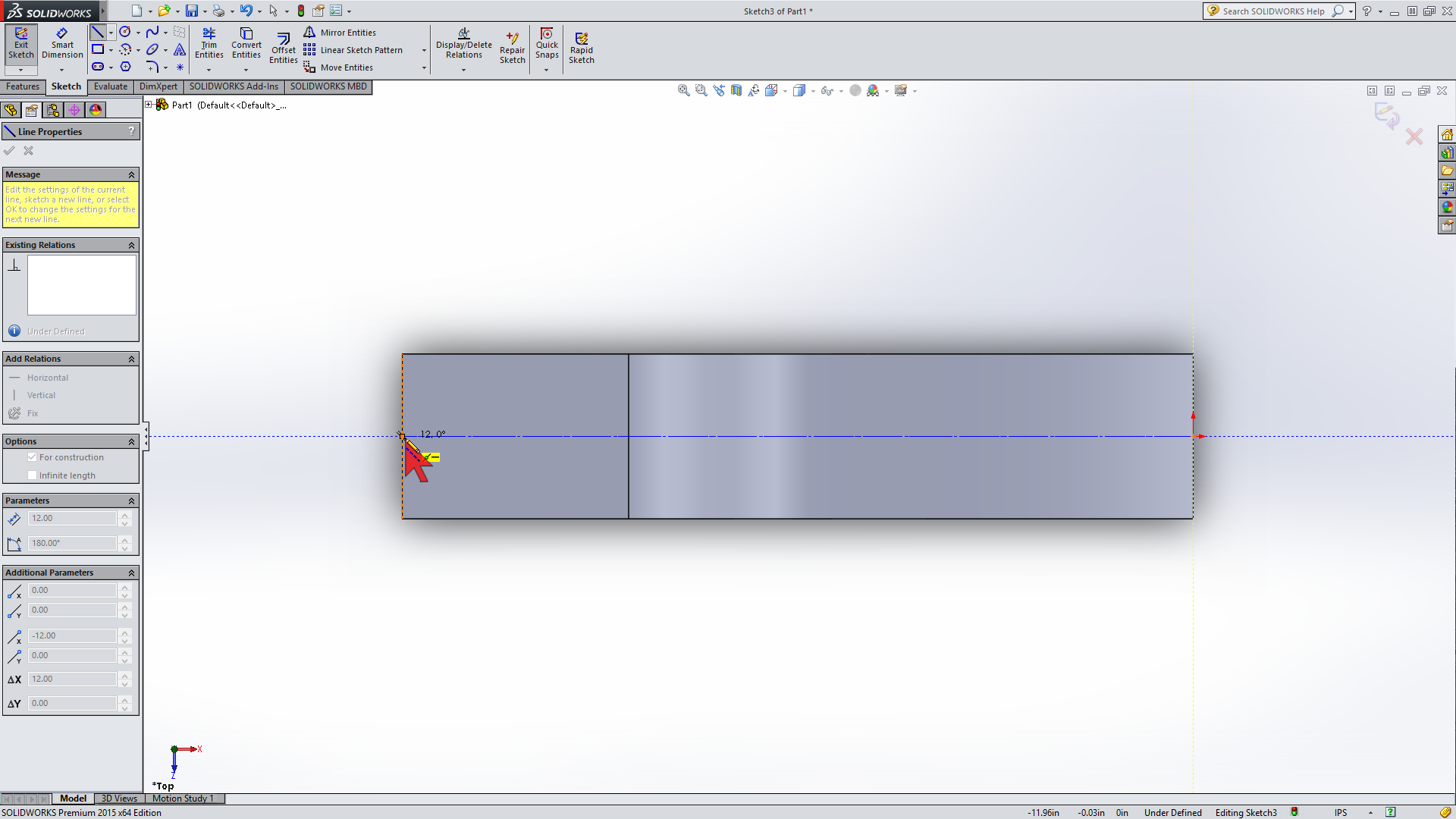Confirm Line Properties with the green checkmark
Image resolution: width=1456 pixels, height=819 pixels.
(x=10, y=151)
